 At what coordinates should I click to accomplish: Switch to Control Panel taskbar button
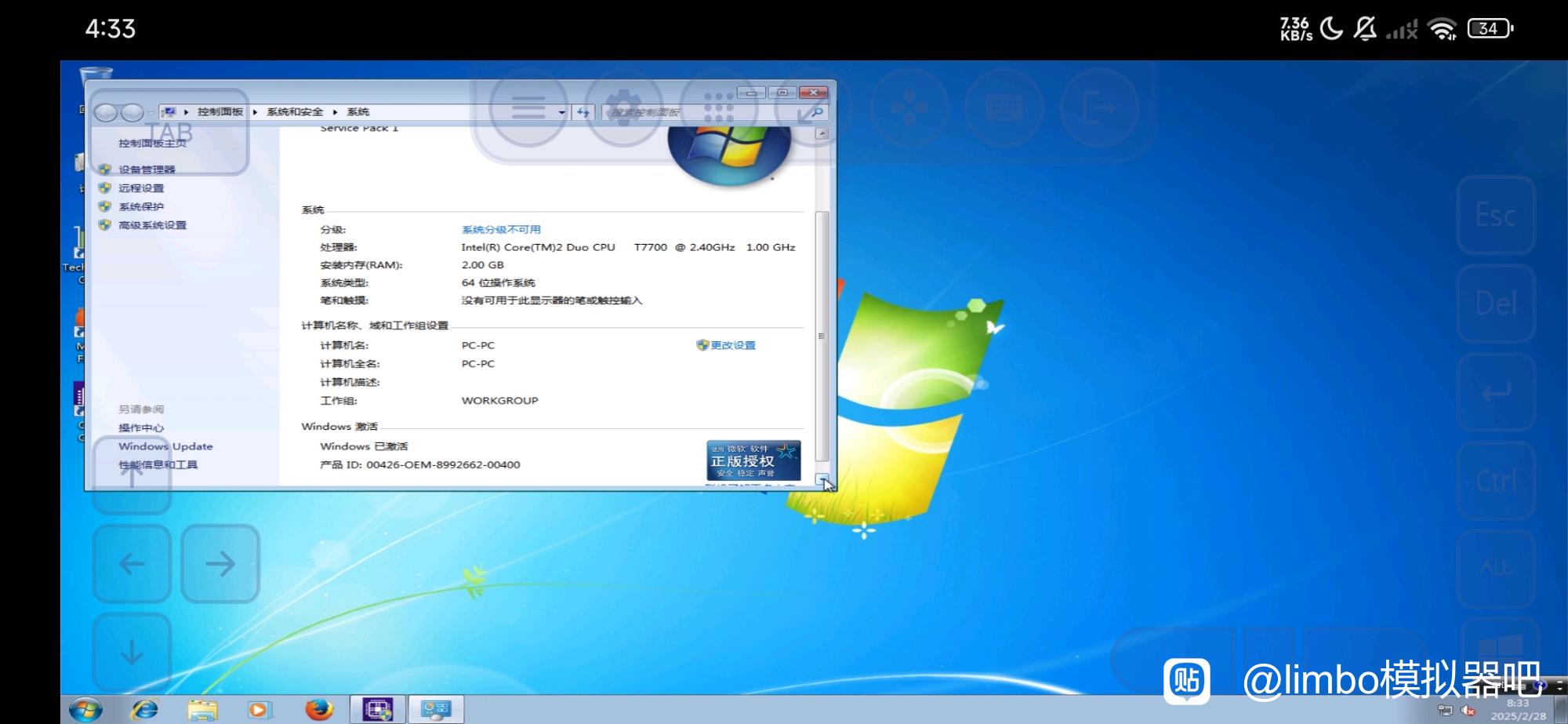(435, 710)
